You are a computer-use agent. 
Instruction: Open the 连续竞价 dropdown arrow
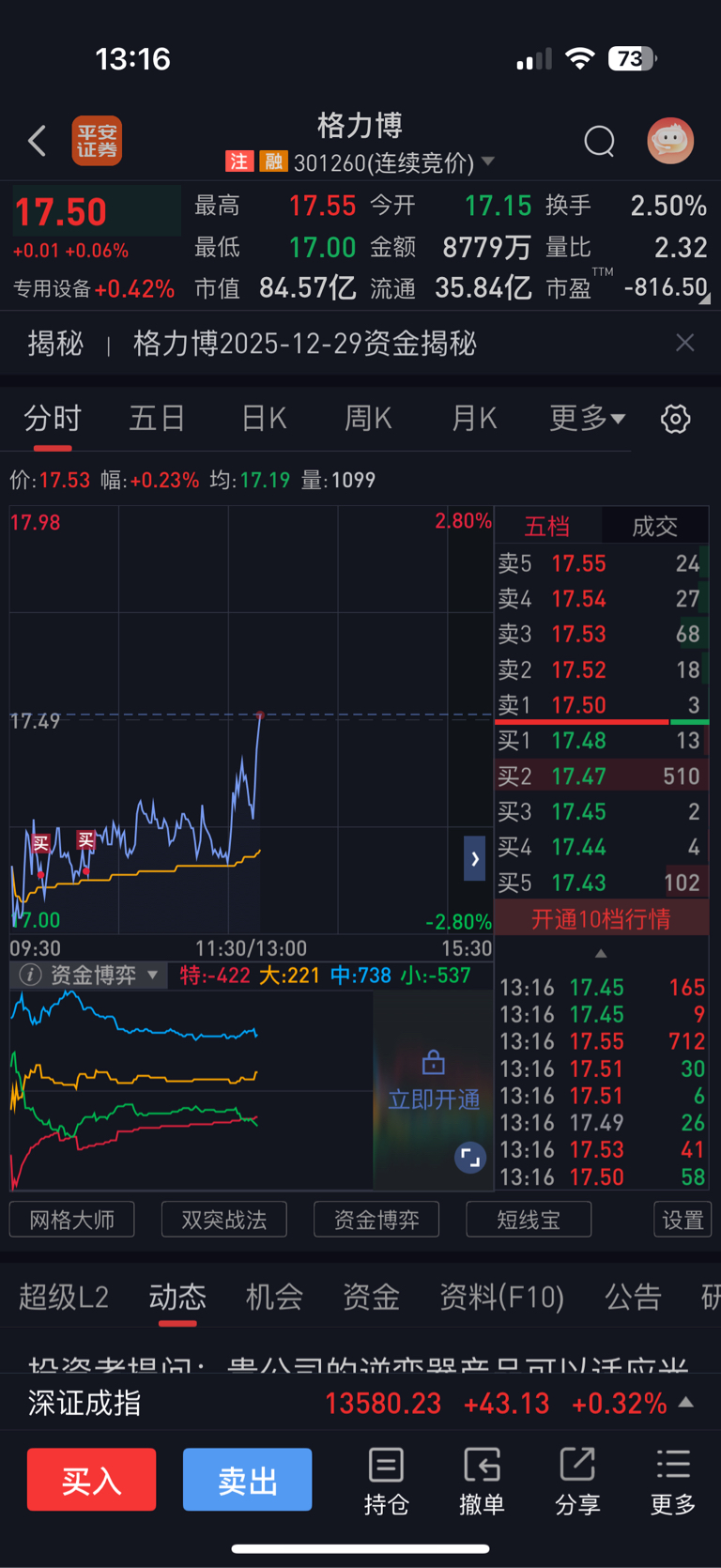(488, 161)
